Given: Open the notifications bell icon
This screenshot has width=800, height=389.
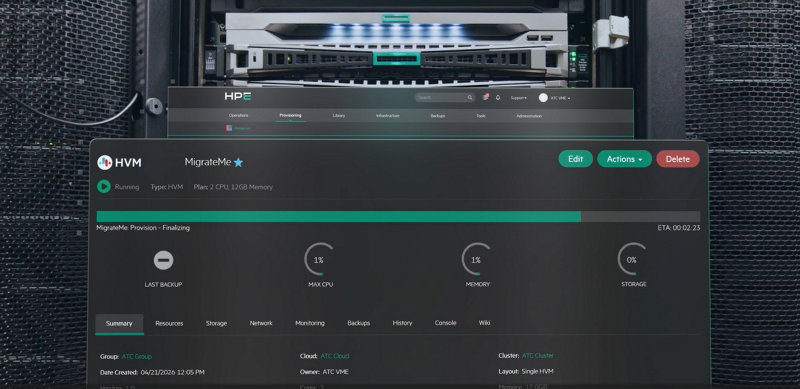Looking at the screenshot, I should [498, 98].
